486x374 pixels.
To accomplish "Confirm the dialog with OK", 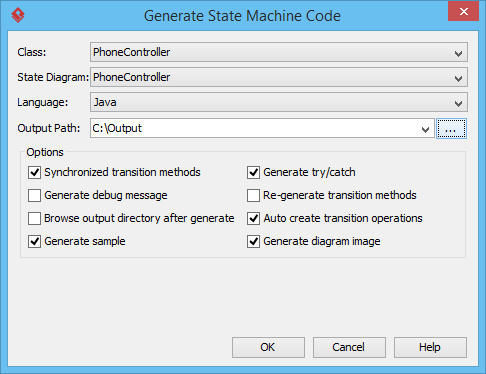I will (268, 347).
